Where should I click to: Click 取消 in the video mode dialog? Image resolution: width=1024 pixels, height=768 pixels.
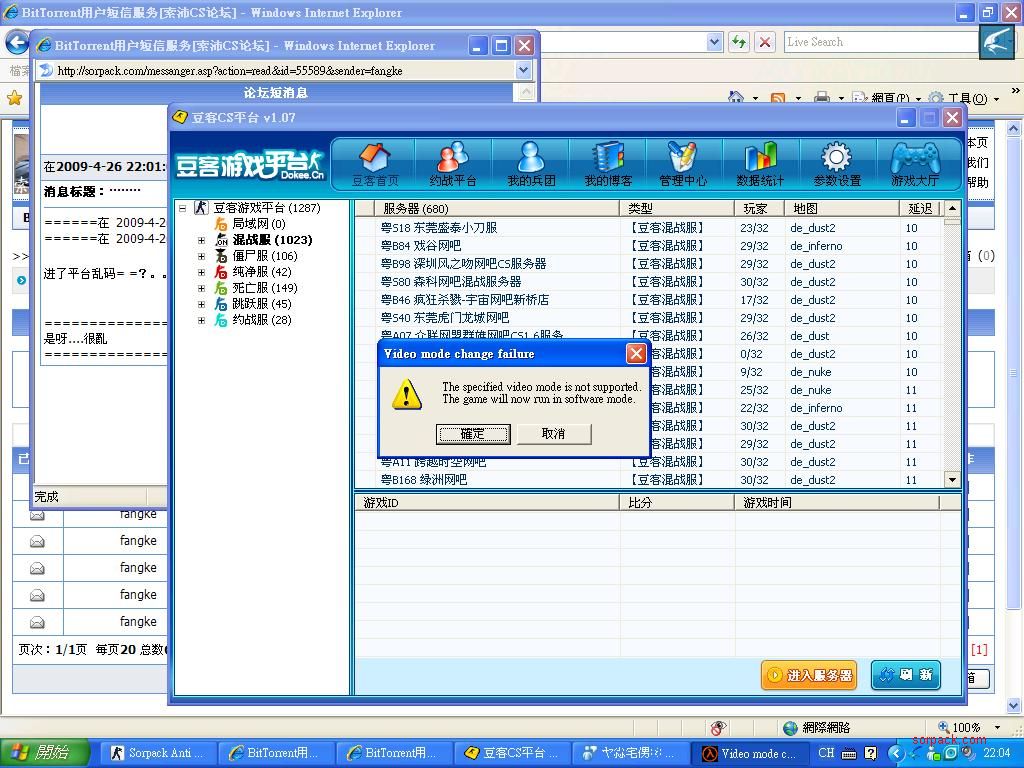pyautogui.click(x=553, y=434)
